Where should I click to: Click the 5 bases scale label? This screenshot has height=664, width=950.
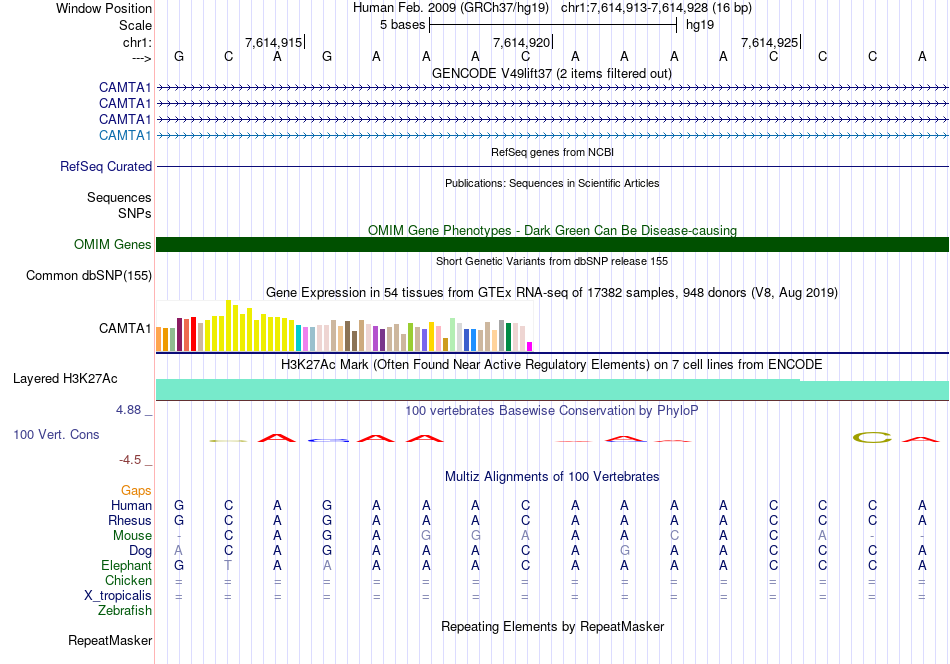tap(402, 25)
